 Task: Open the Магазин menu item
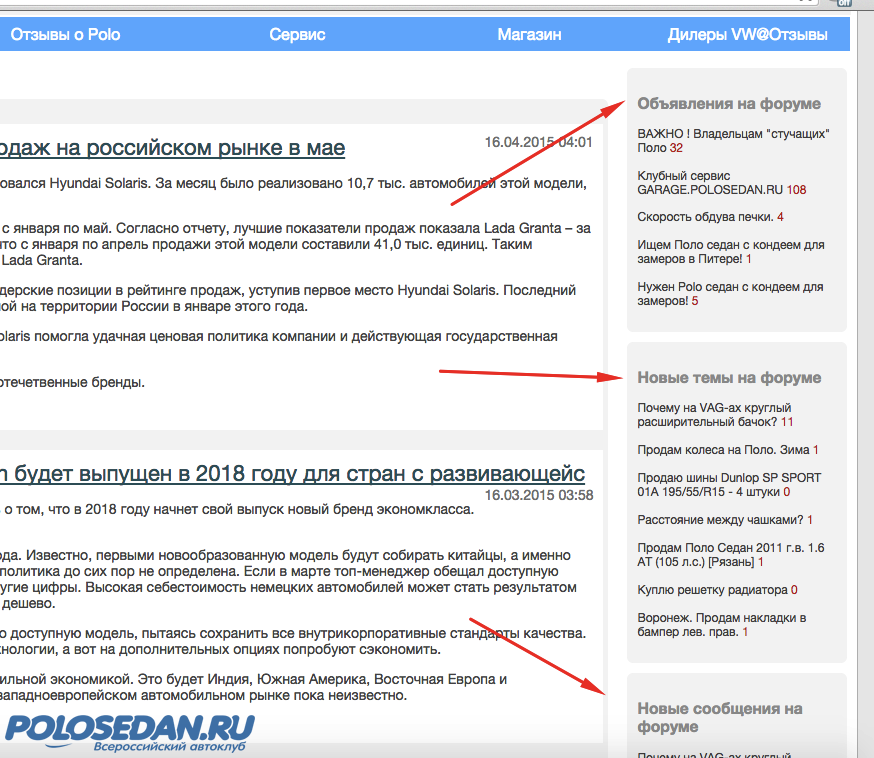click(529, 35)
